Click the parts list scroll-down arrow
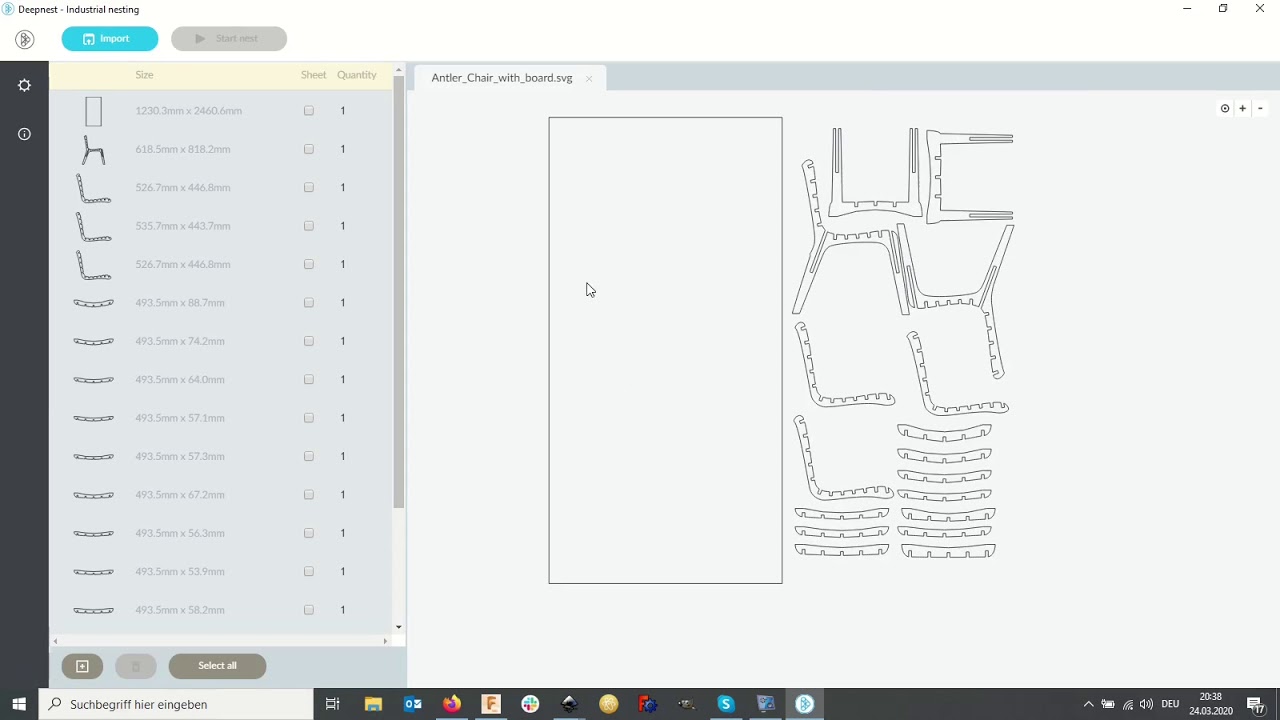This screenshot has height=720, width=1280. 399,627
